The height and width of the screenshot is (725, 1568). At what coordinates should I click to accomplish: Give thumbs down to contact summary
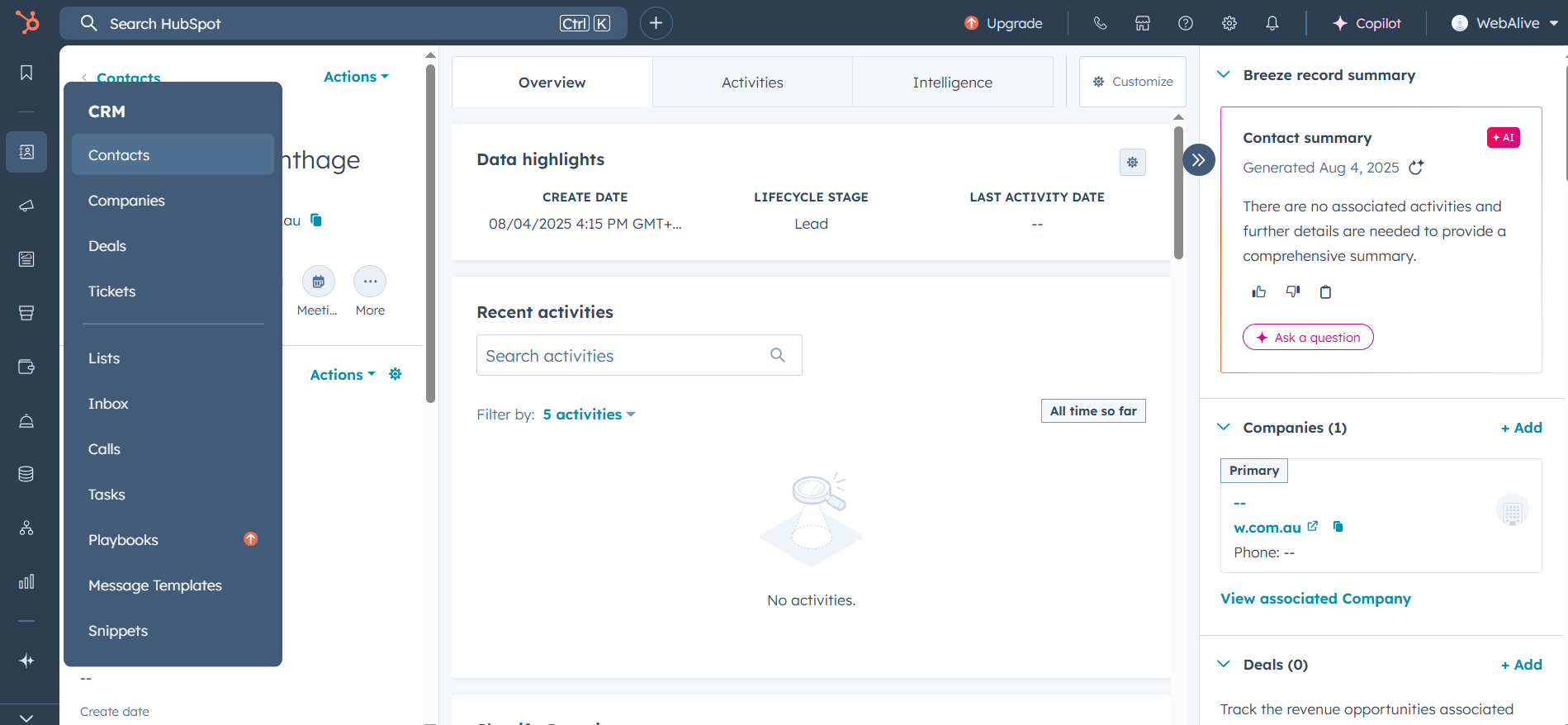[1293, 291]
